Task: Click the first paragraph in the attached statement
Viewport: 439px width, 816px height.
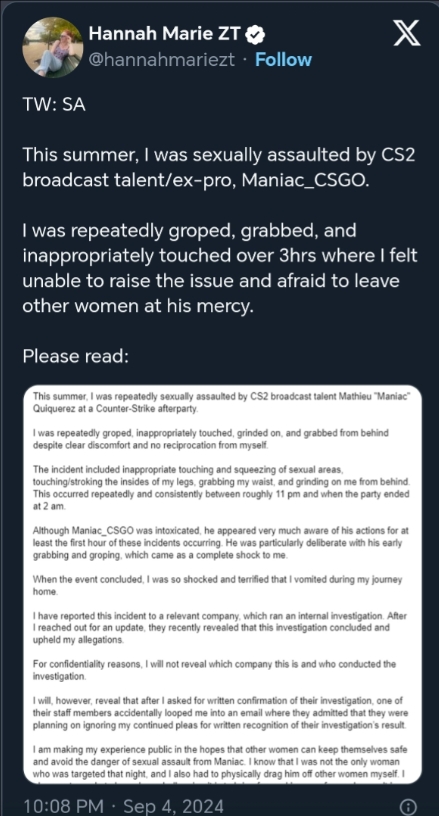Action: pyautogui.click(x=222, y=403)
